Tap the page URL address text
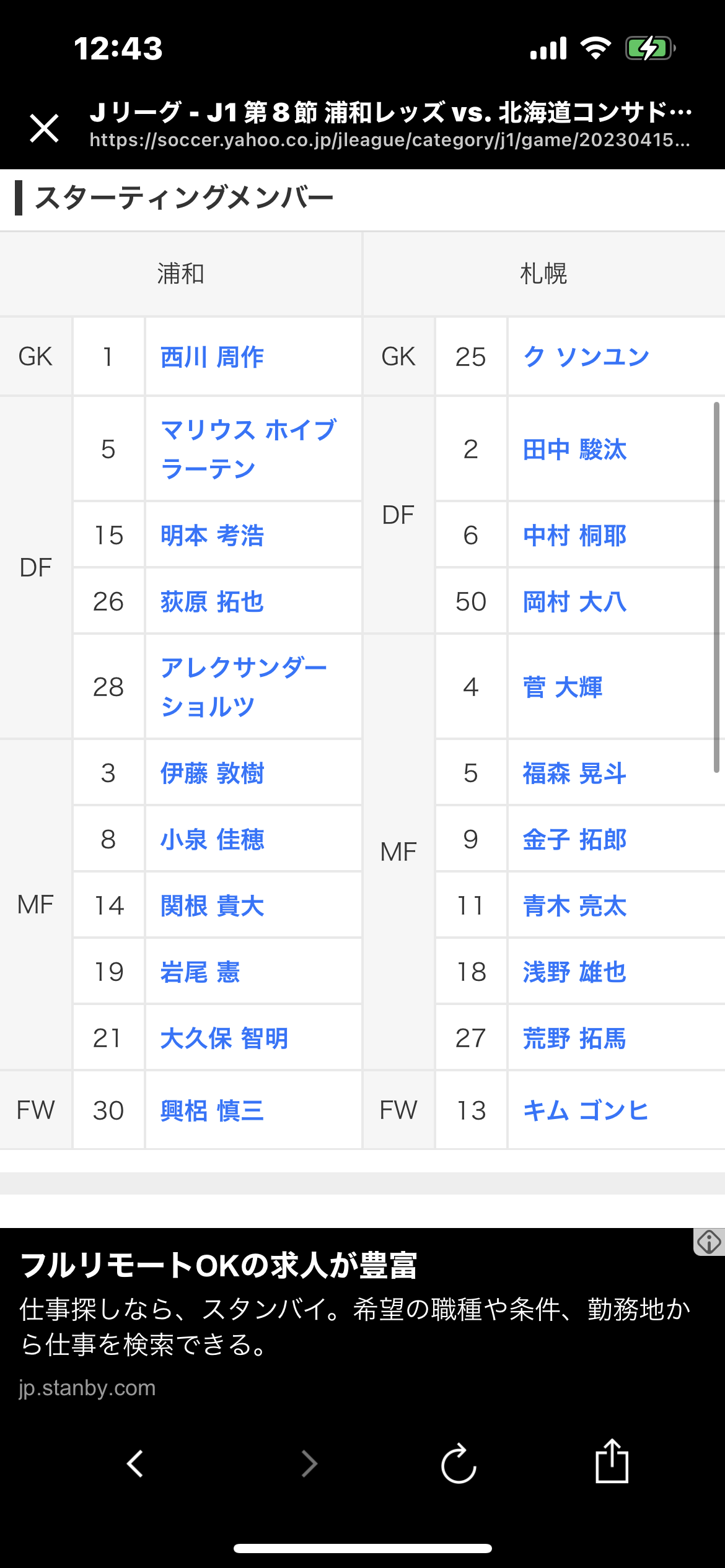This screenshot has height=1568, width=725. [390, 141]
